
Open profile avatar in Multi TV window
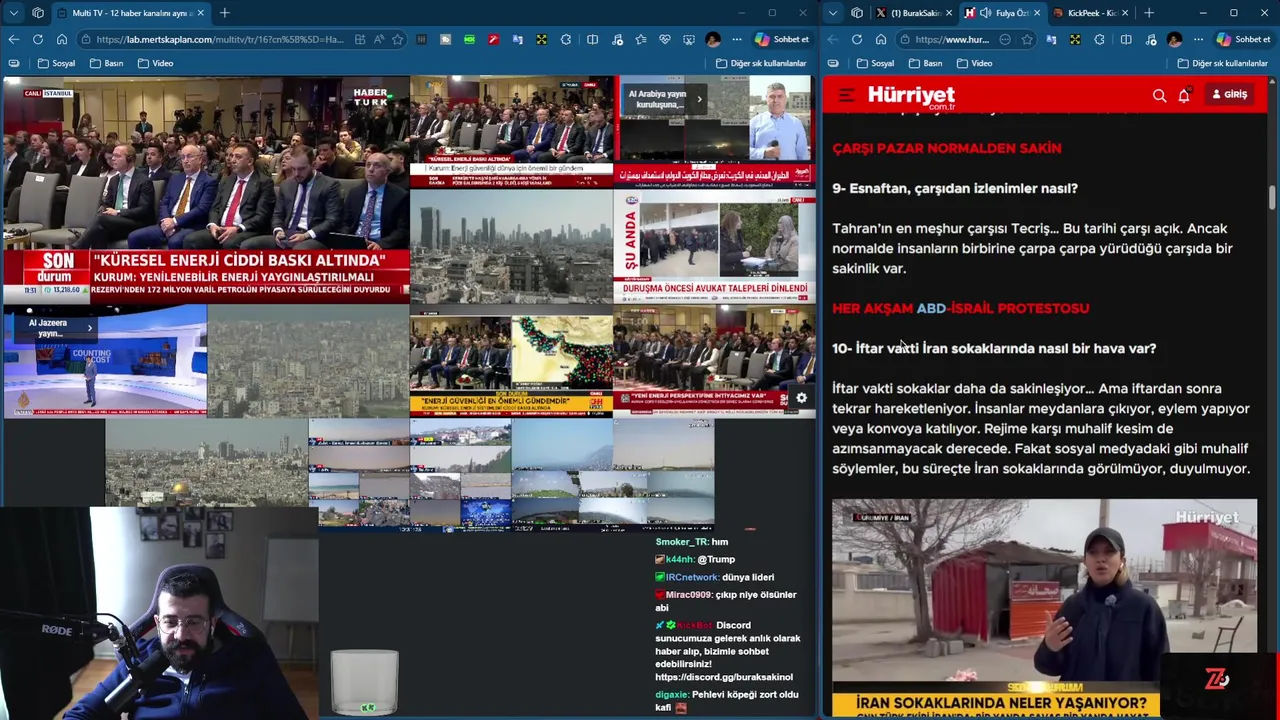pos(713,39)
